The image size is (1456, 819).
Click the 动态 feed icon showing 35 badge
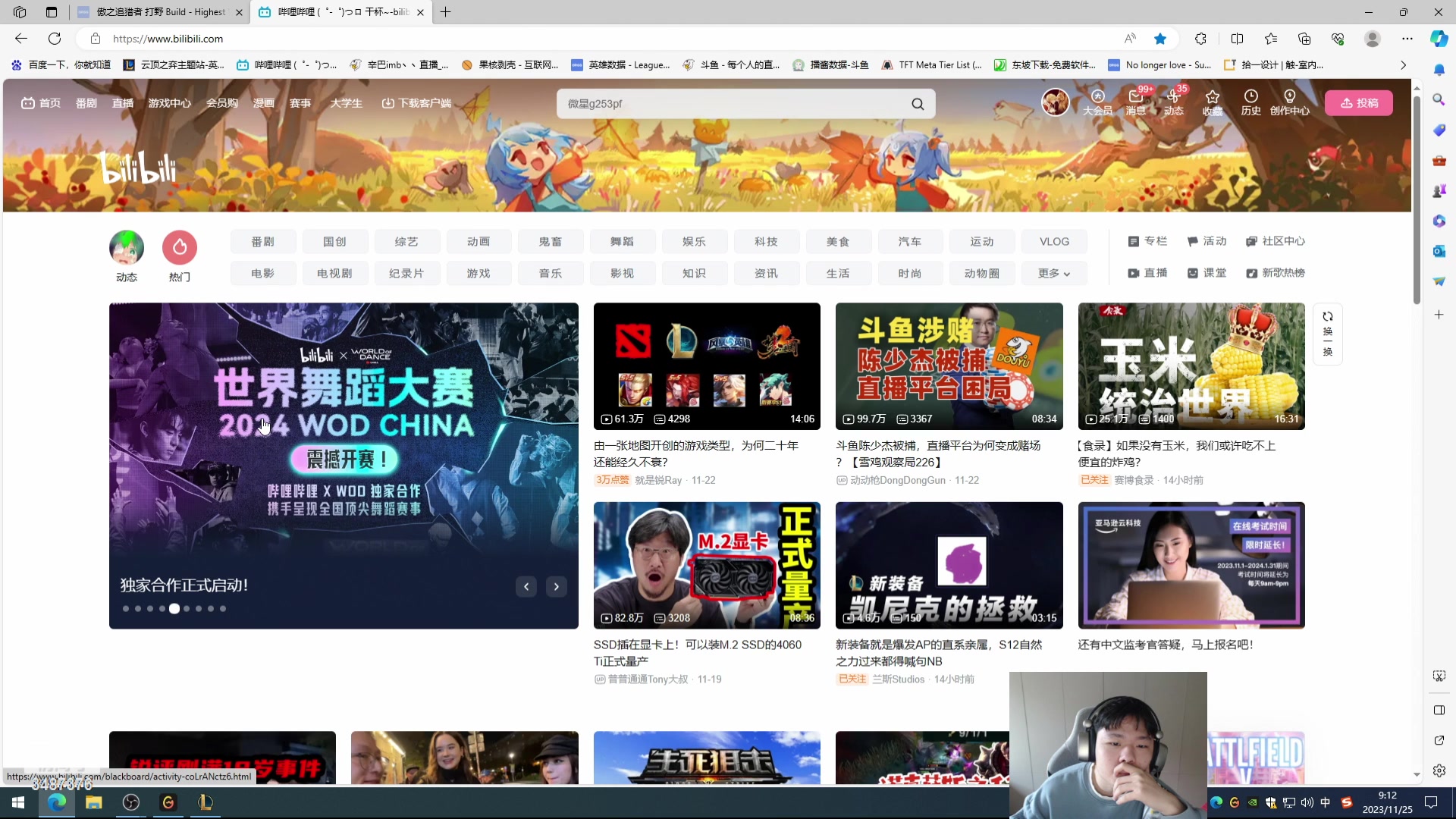pos(1174,102)
